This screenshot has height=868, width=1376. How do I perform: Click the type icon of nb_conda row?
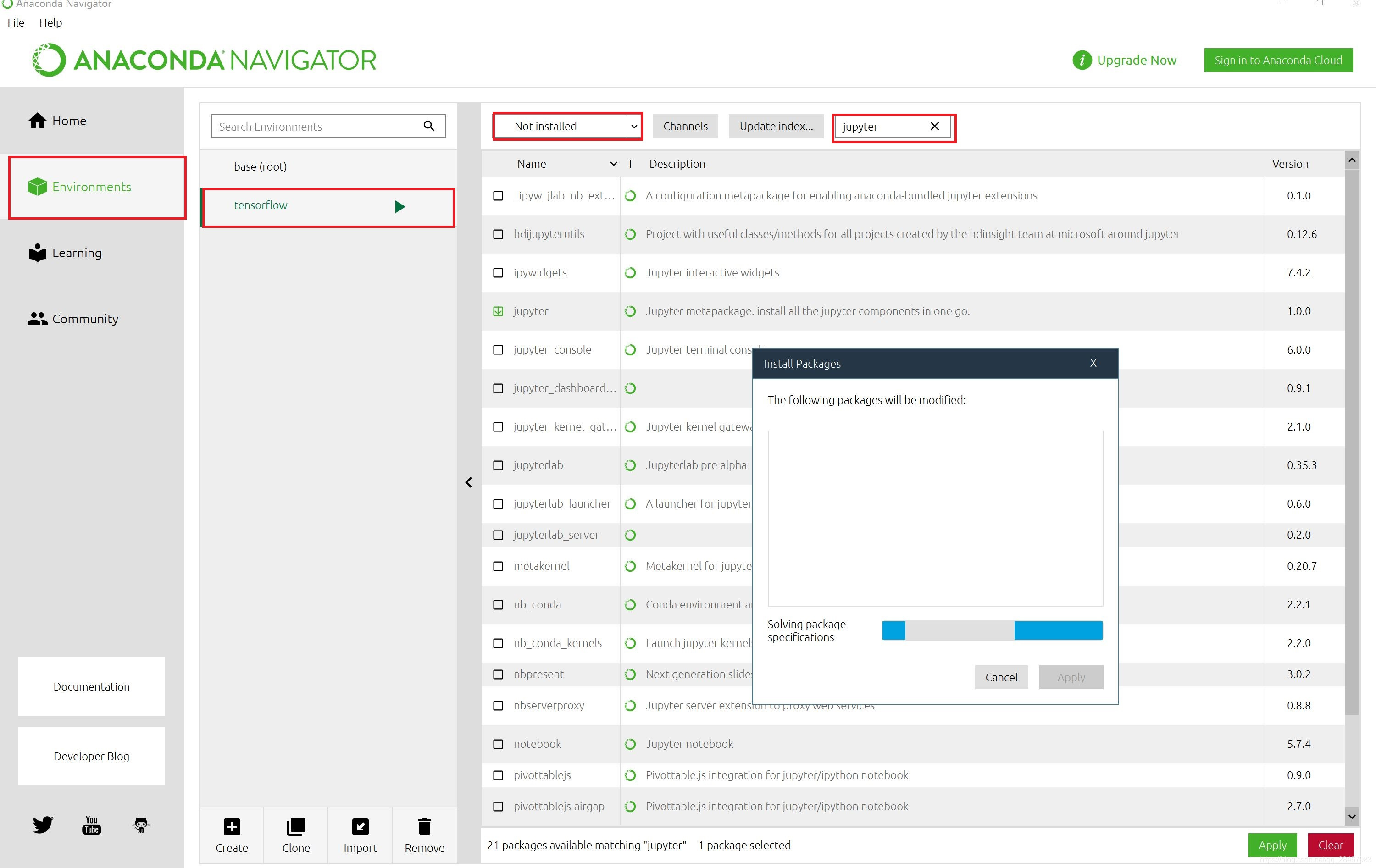point(630,604)
